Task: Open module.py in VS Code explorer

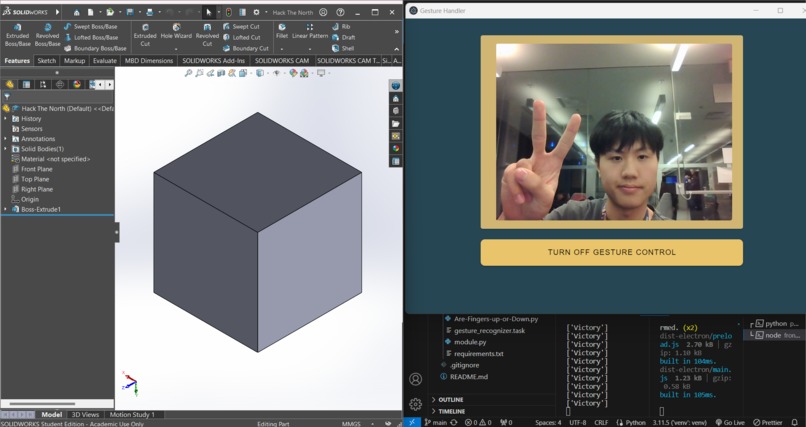Action: click(470, 342)
